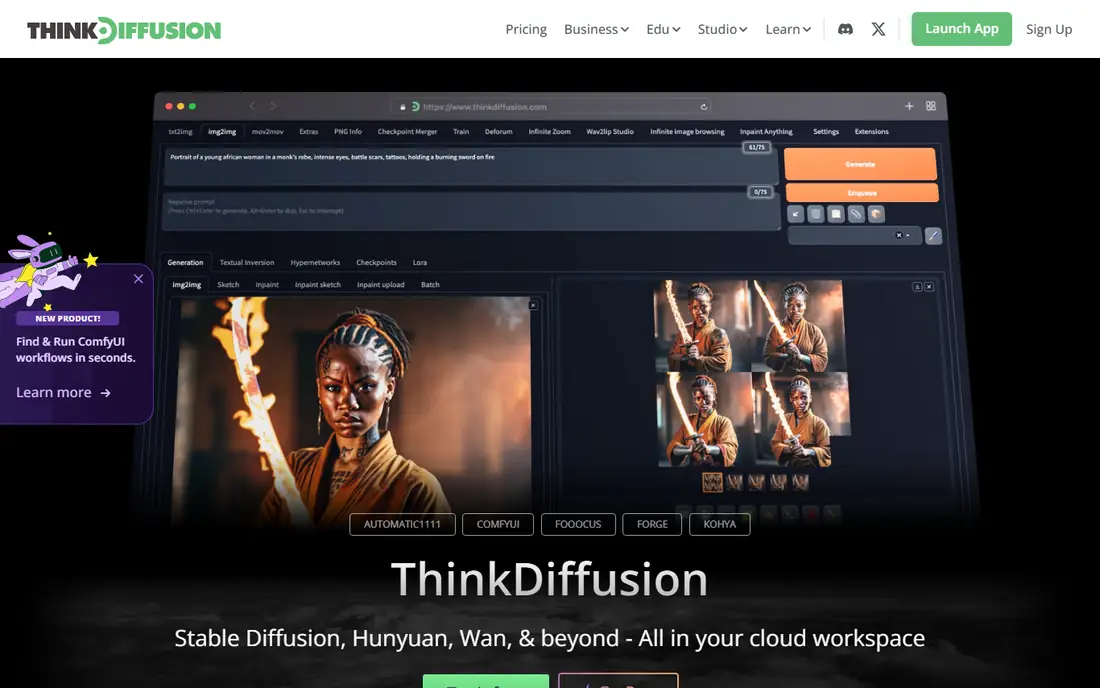Click the gallery download icon beside x
This screenshot has height=688, width=1100.
(917, 287)
